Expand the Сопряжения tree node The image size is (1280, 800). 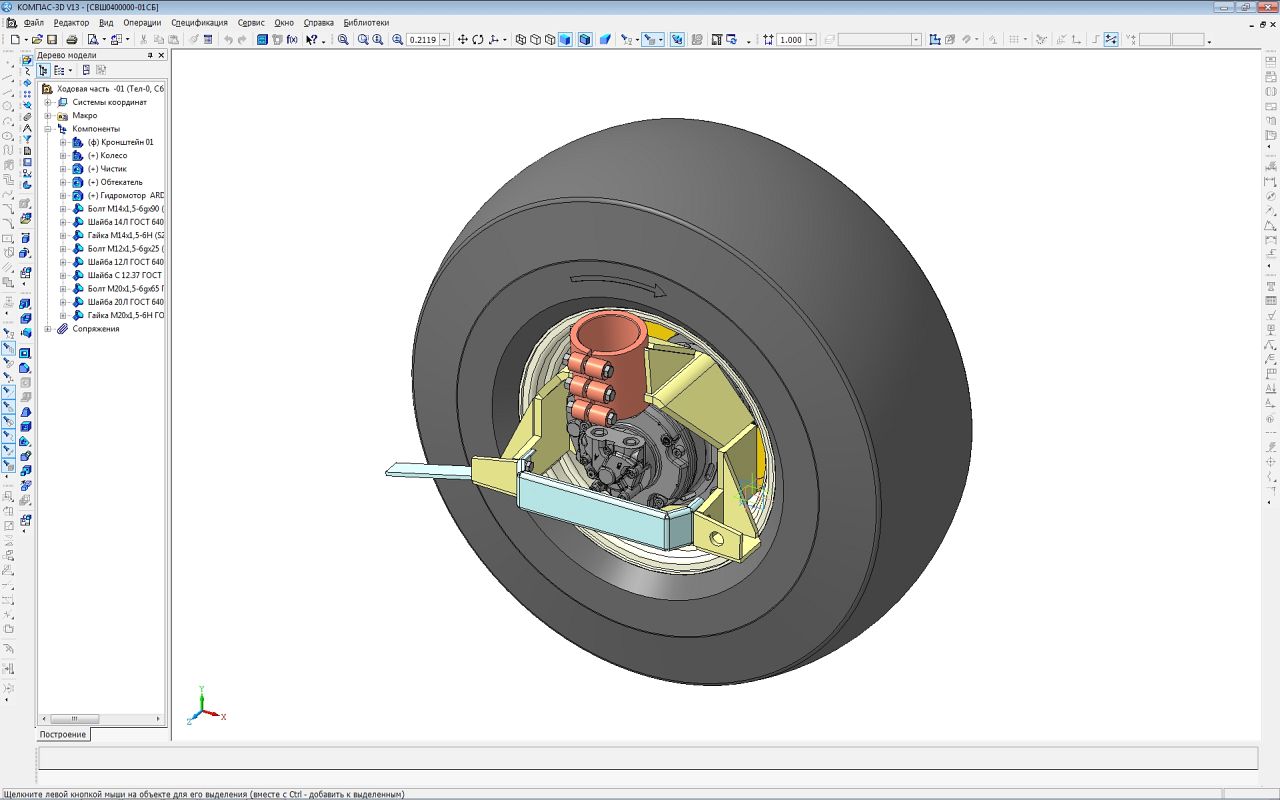[47, 329]
